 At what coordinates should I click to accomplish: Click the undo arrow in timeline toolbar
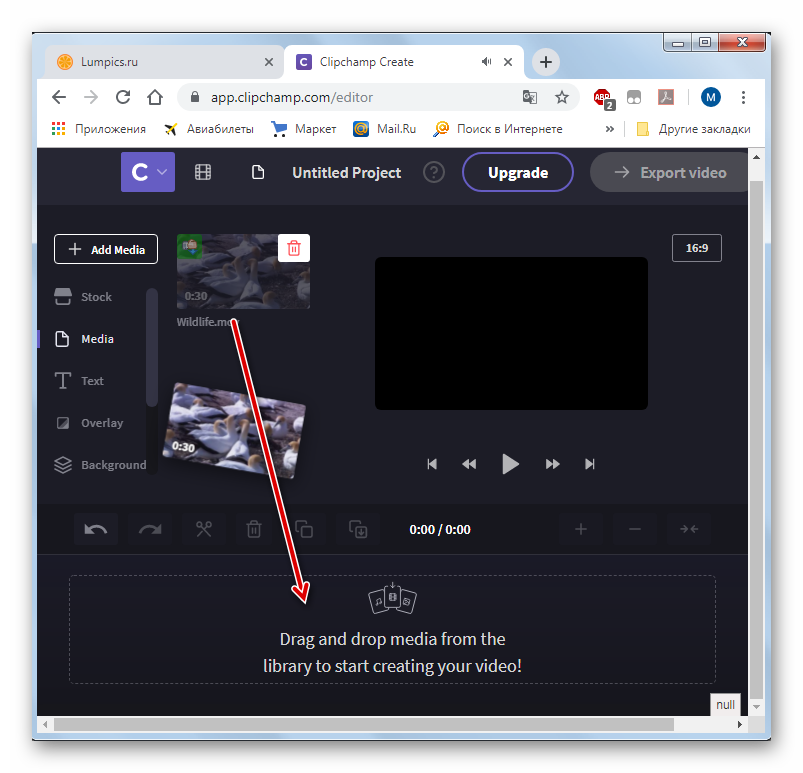[96, 529]
